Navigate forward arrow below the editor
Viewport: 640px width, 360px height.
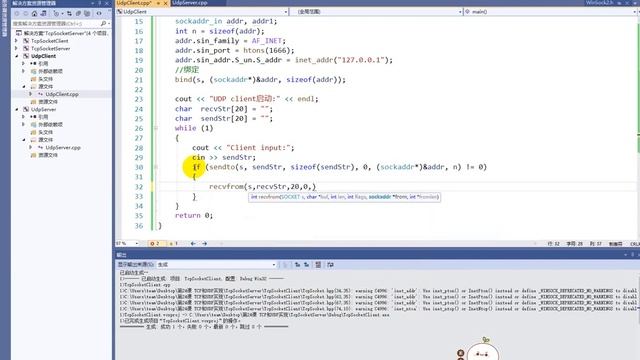point(204,243)
